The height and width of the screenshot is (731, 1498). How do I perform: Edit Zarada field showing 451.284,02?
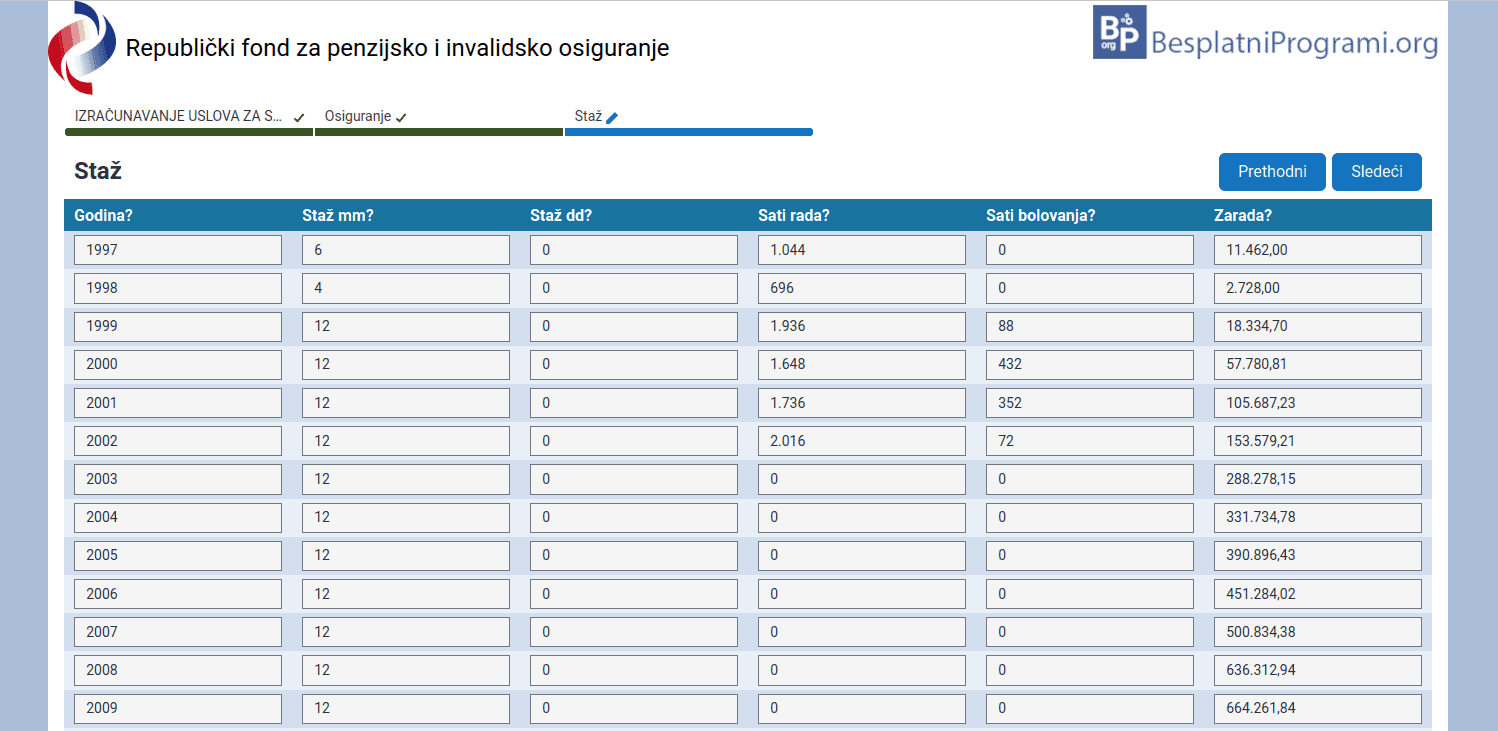click(1318, 594)
